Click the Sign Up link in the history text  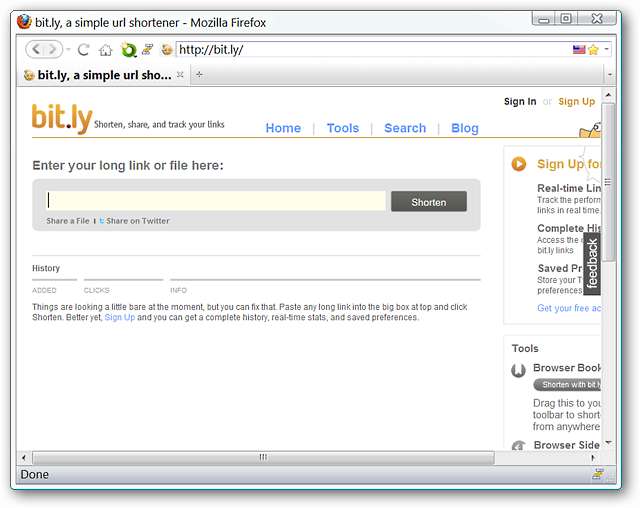[120, 317]
